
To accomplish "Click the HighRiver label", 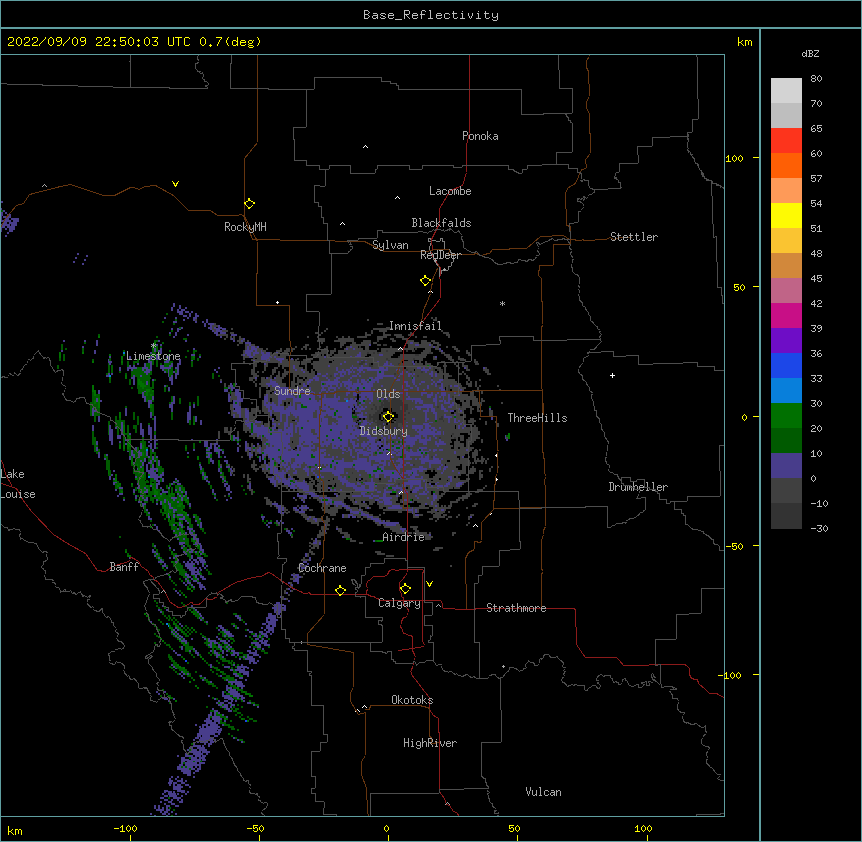I will coord(430,743).
